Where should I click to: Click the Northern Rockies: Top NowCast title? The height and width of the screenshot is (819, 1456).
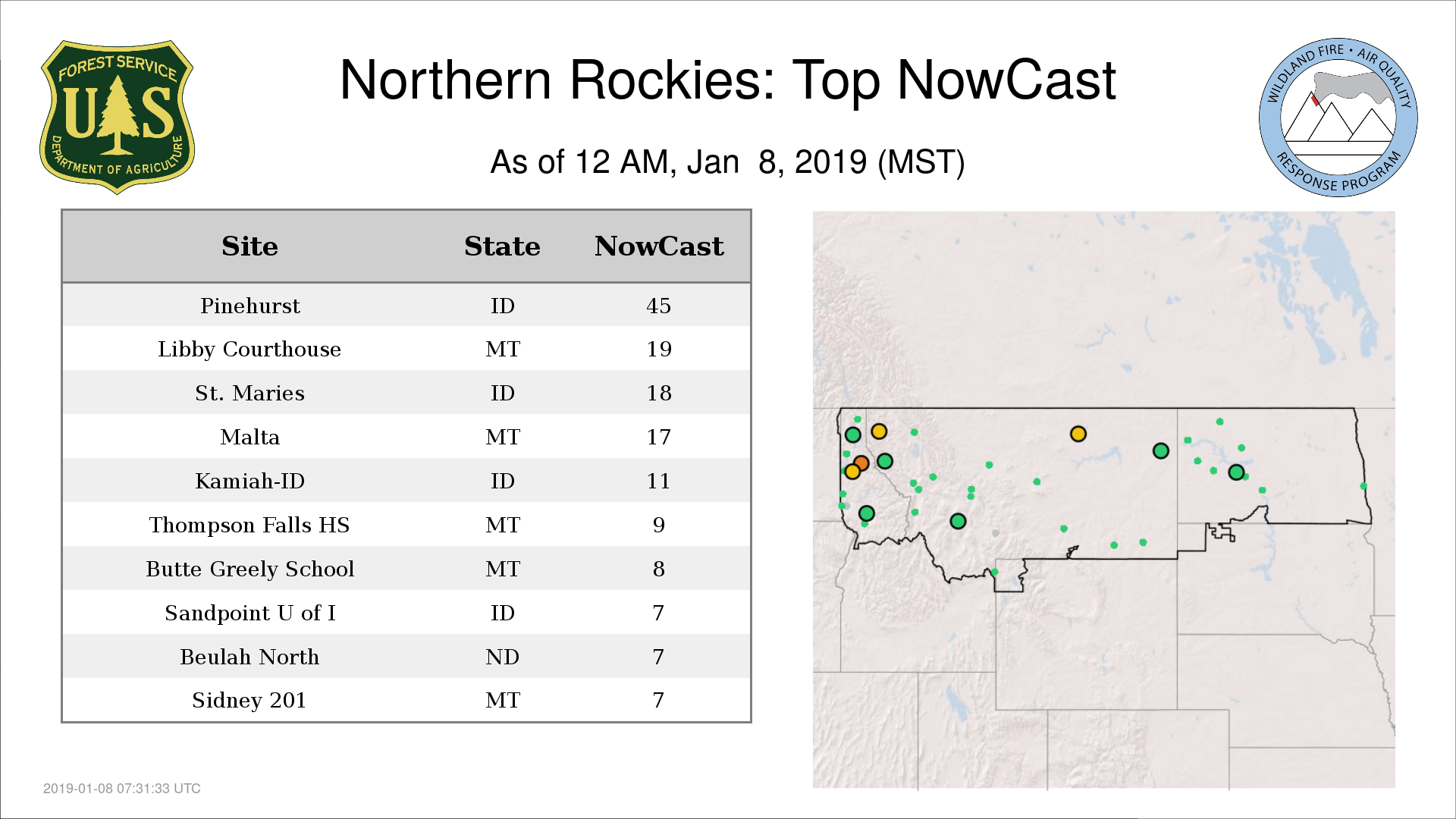[x=727, y=80]
